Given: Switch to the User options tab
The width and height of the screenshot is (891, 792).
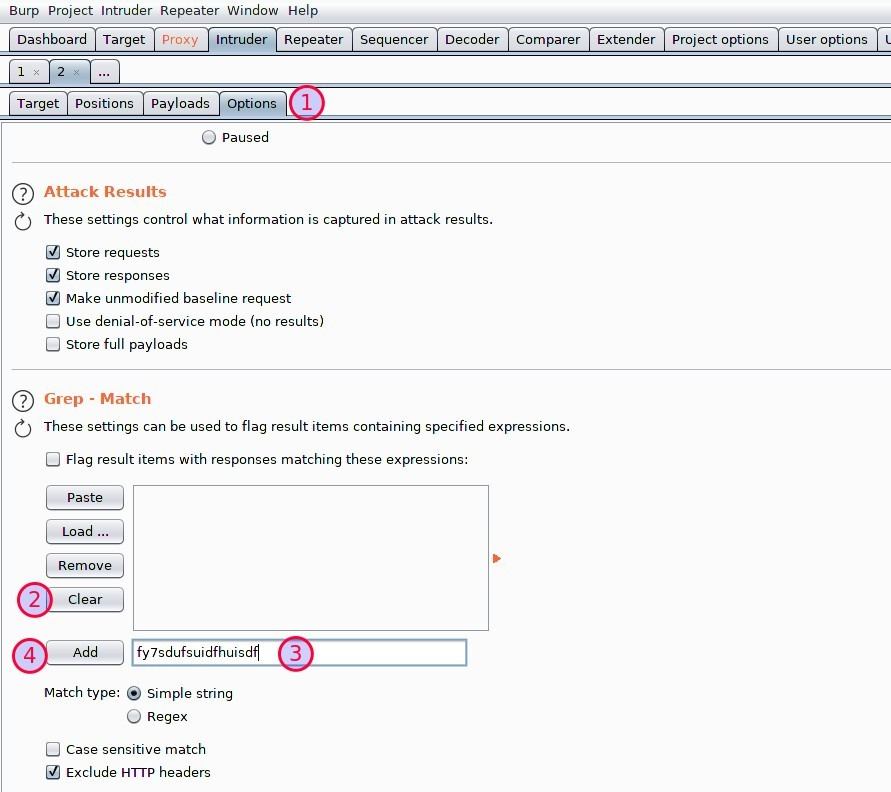Looking at the screenshot, I should pyautogui.click(x=827, y=40).
